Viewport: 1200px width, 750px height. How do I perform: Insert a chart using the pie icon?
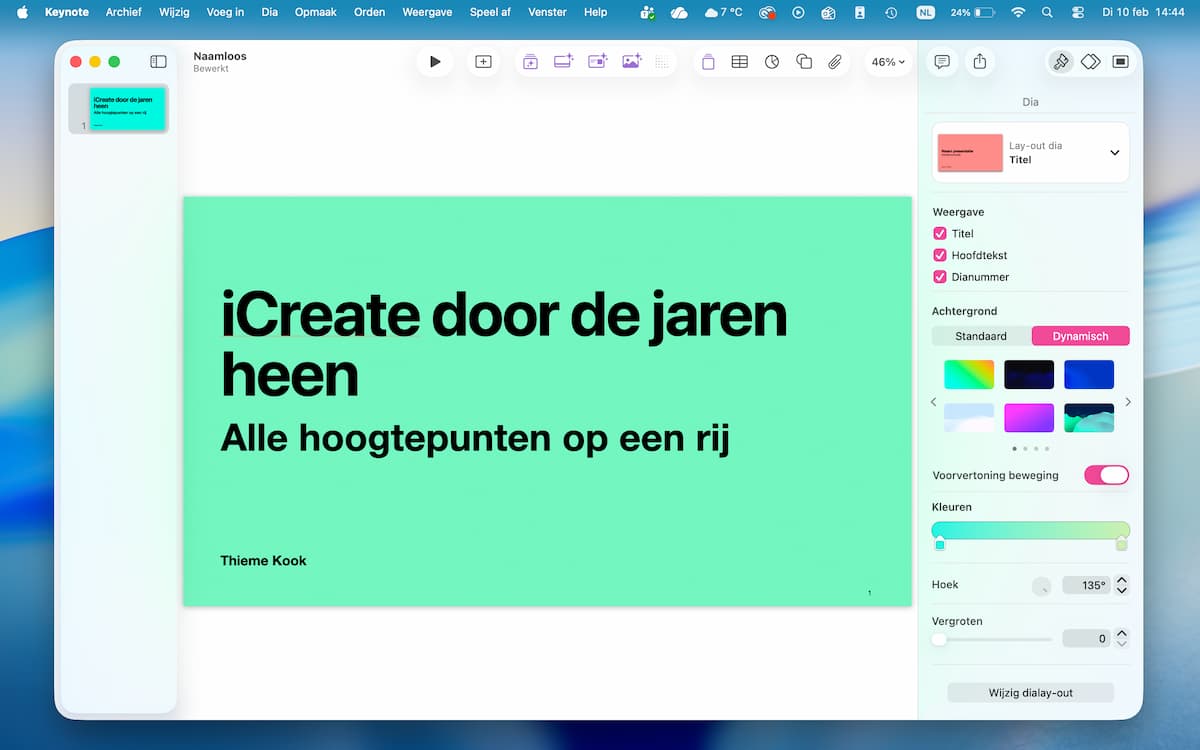coord(772,62)
